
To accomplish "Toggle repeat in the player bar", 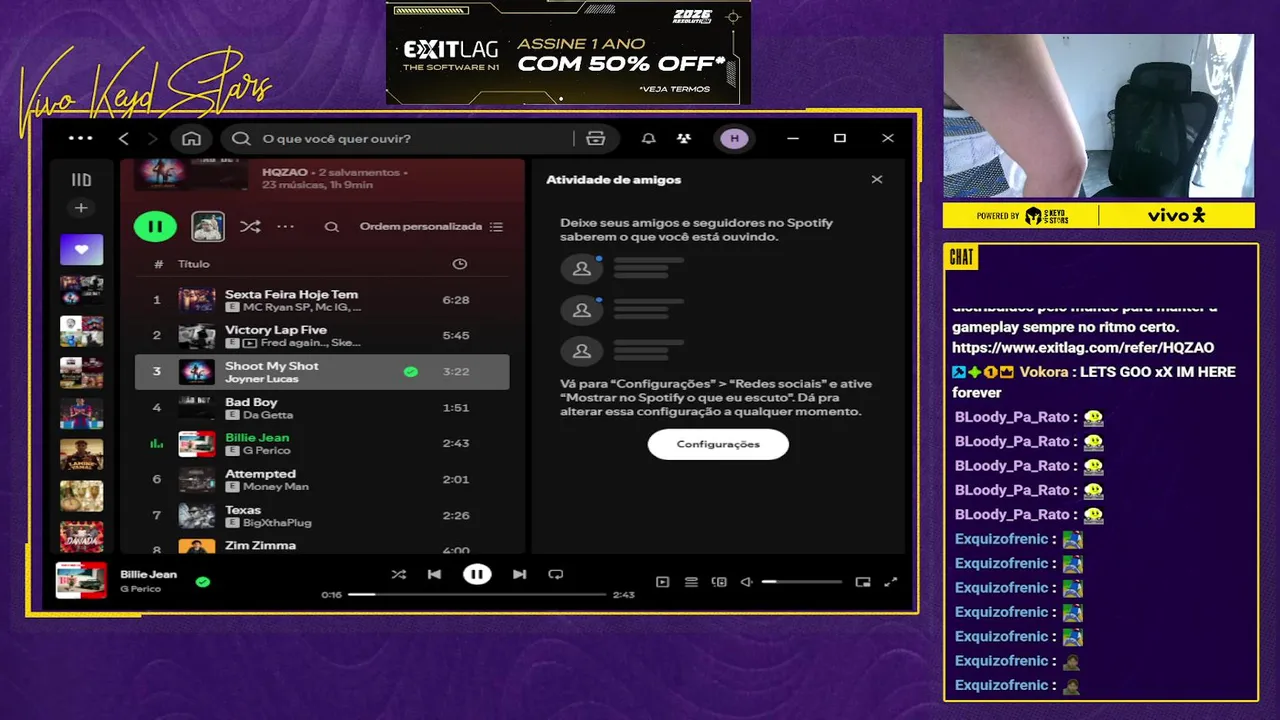I will tap(556, 574).
